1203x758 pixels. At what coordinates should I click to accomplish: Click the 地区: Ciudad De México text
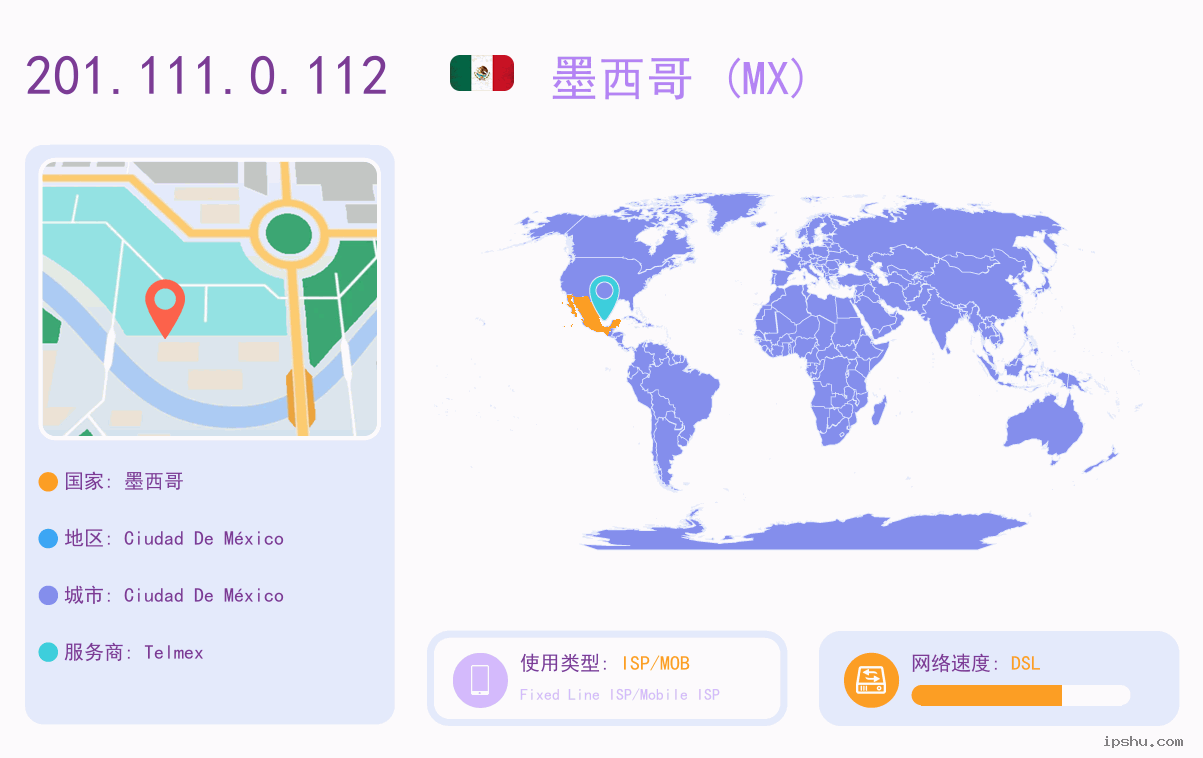[x=174, y=539]
